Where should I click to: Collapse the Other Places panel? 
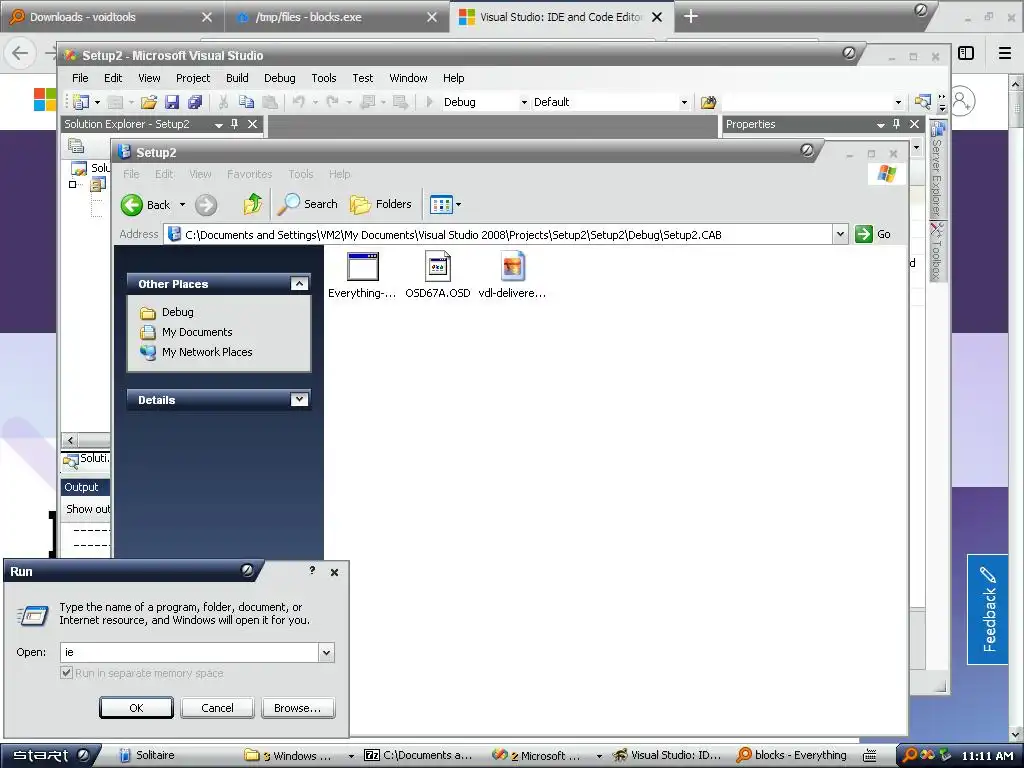point(299,283)
